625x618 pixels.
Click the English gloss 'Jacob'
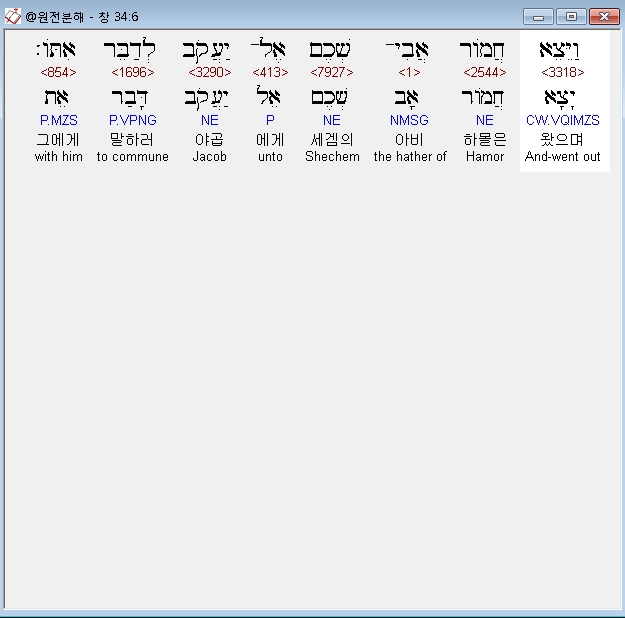(x=210, y=156)
